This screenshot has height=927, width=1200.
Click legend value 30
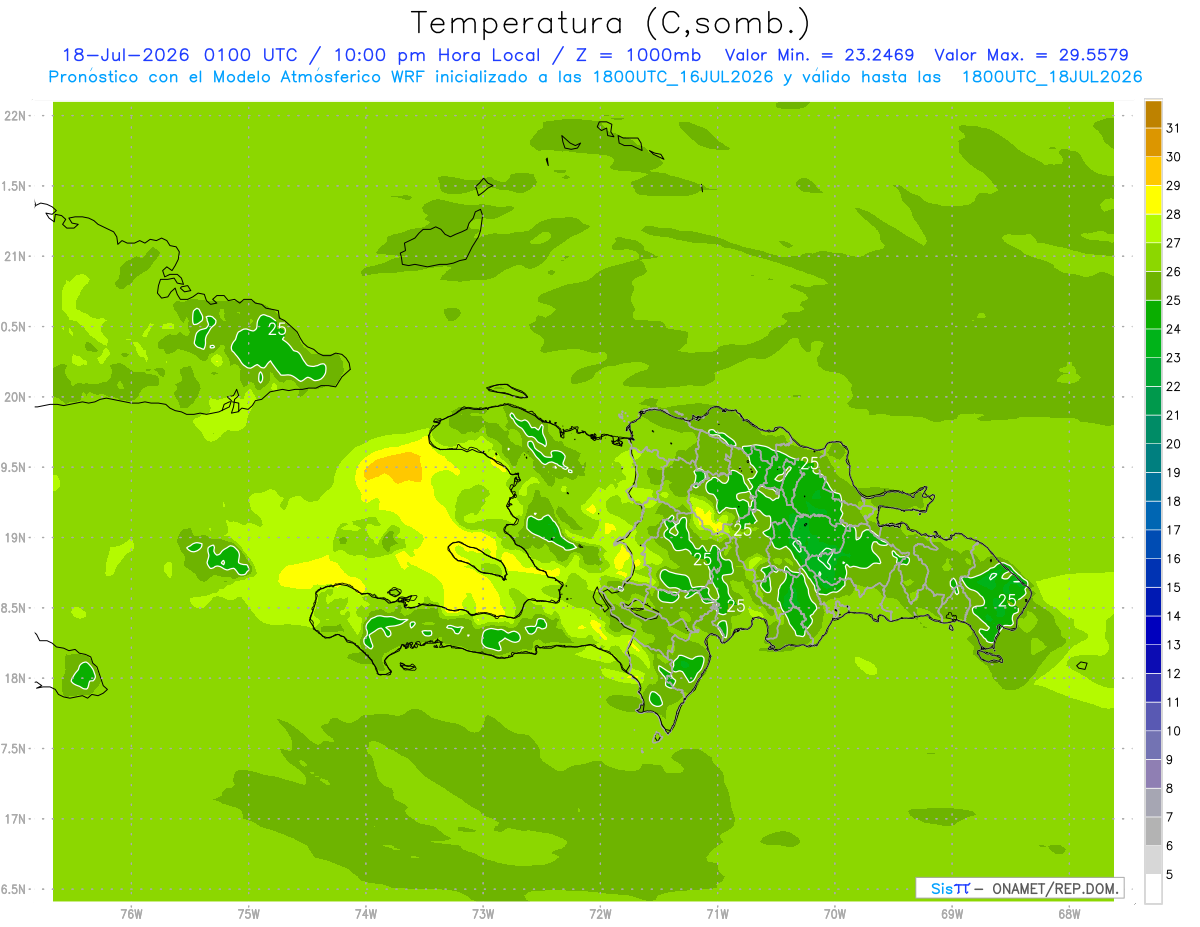1174,157
